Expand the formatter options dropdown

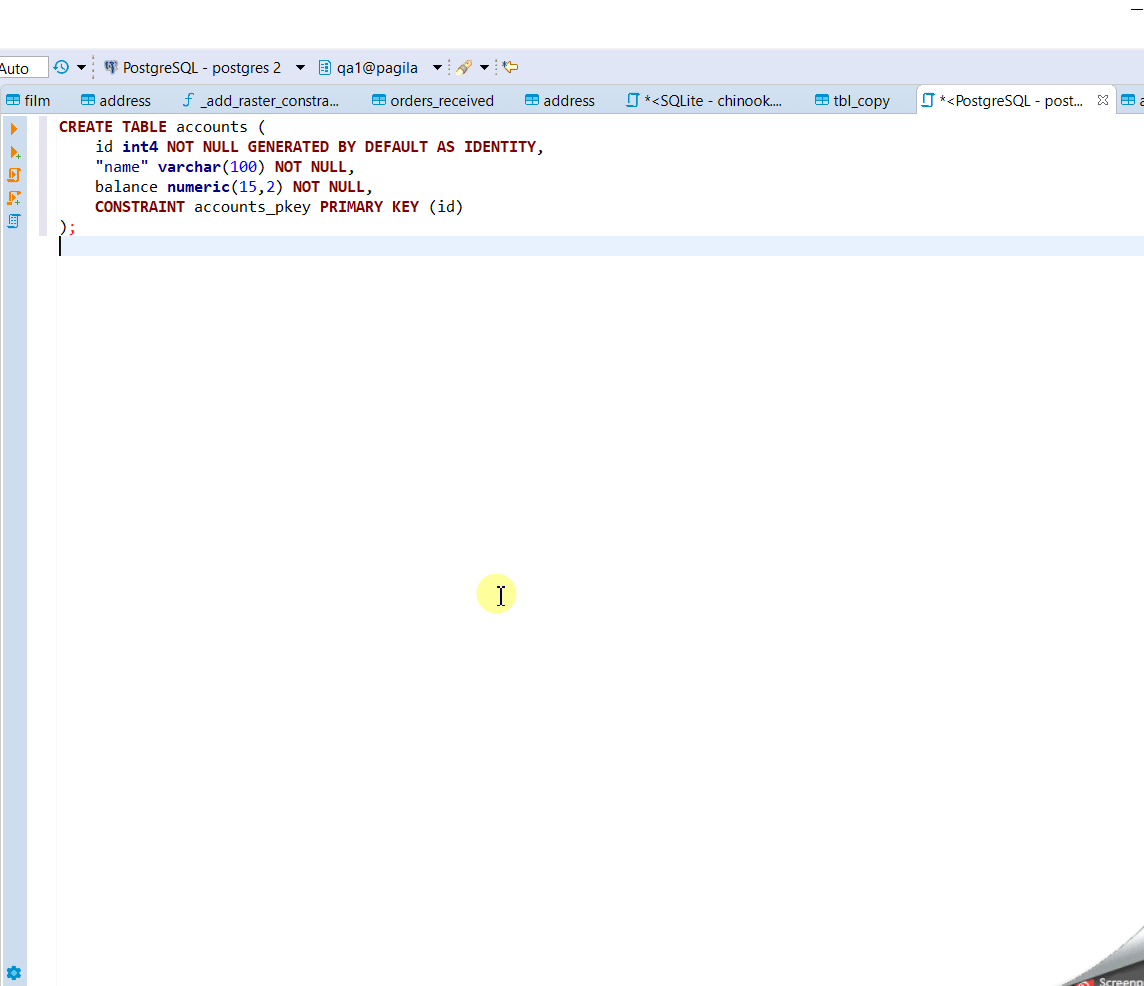(483, 67)
